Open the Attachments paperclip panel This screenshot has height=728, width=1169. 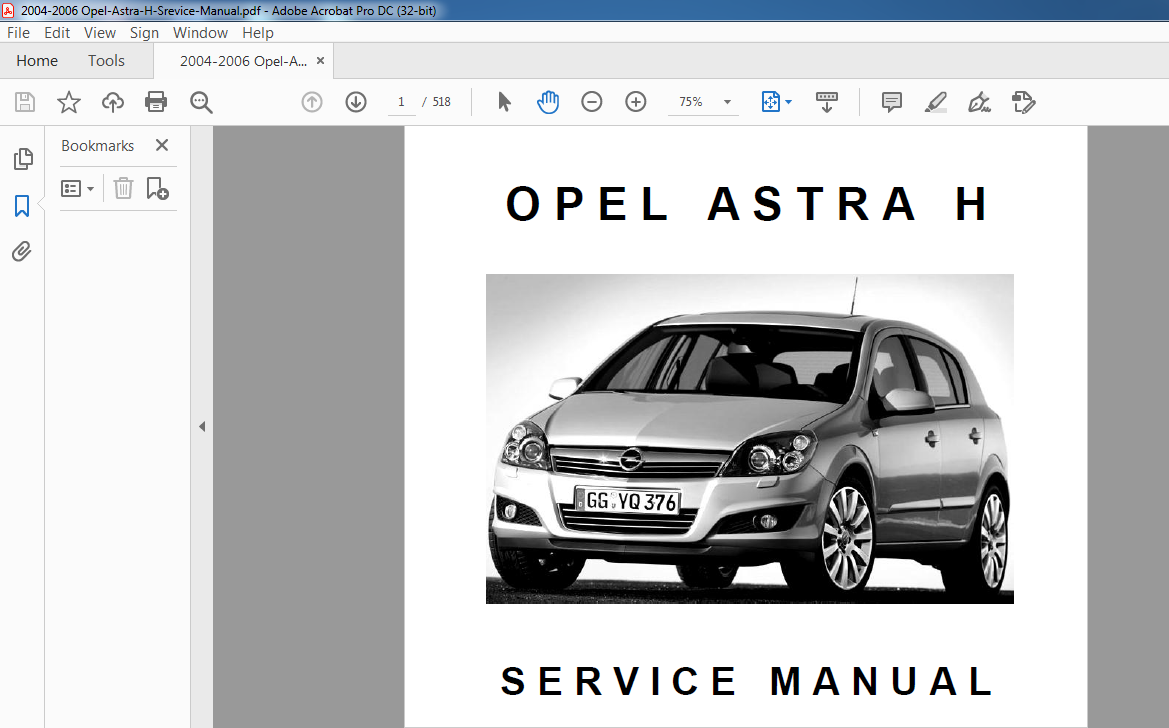click(22, 252)
